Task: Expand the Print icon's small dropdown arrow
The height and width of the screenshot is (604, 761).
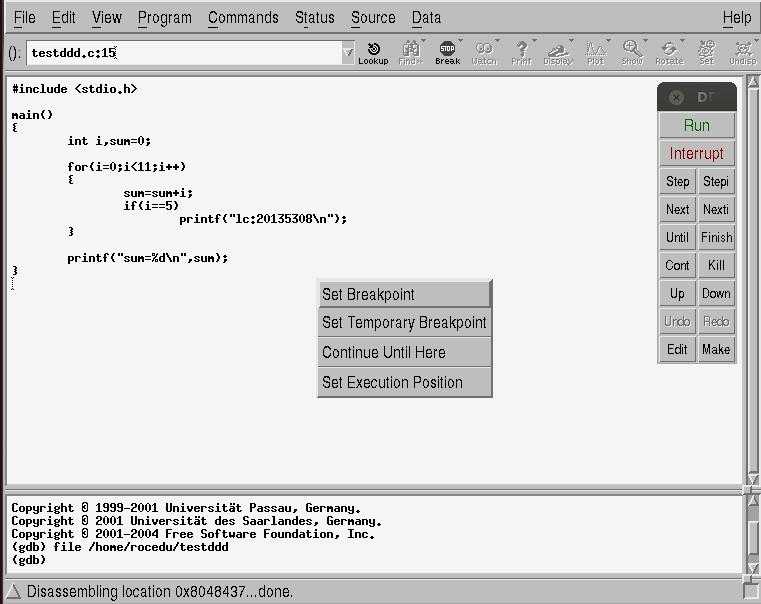Action: tap(534, 41)
